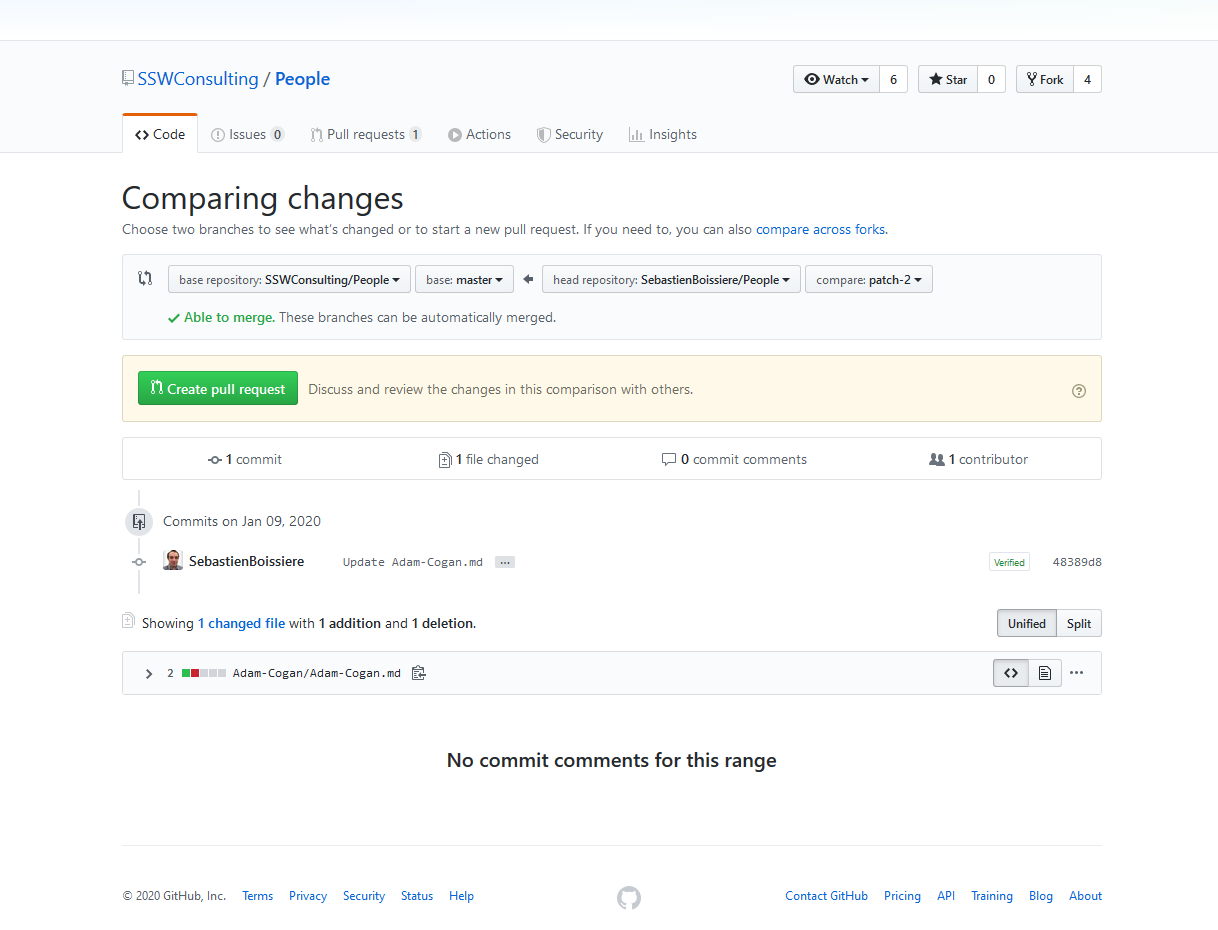Click the Verified badge on the commit
This screenshot has height=930, width=1218.
(1009, 562)
